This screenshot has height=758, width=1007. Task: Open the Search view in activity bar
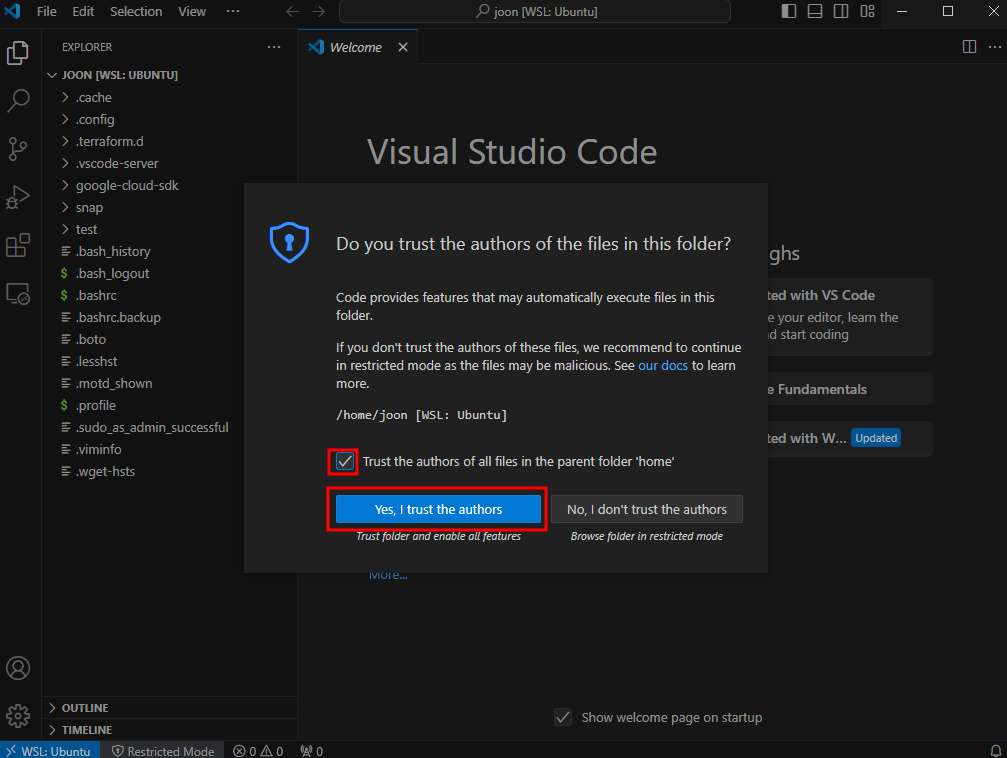point(18,101)
